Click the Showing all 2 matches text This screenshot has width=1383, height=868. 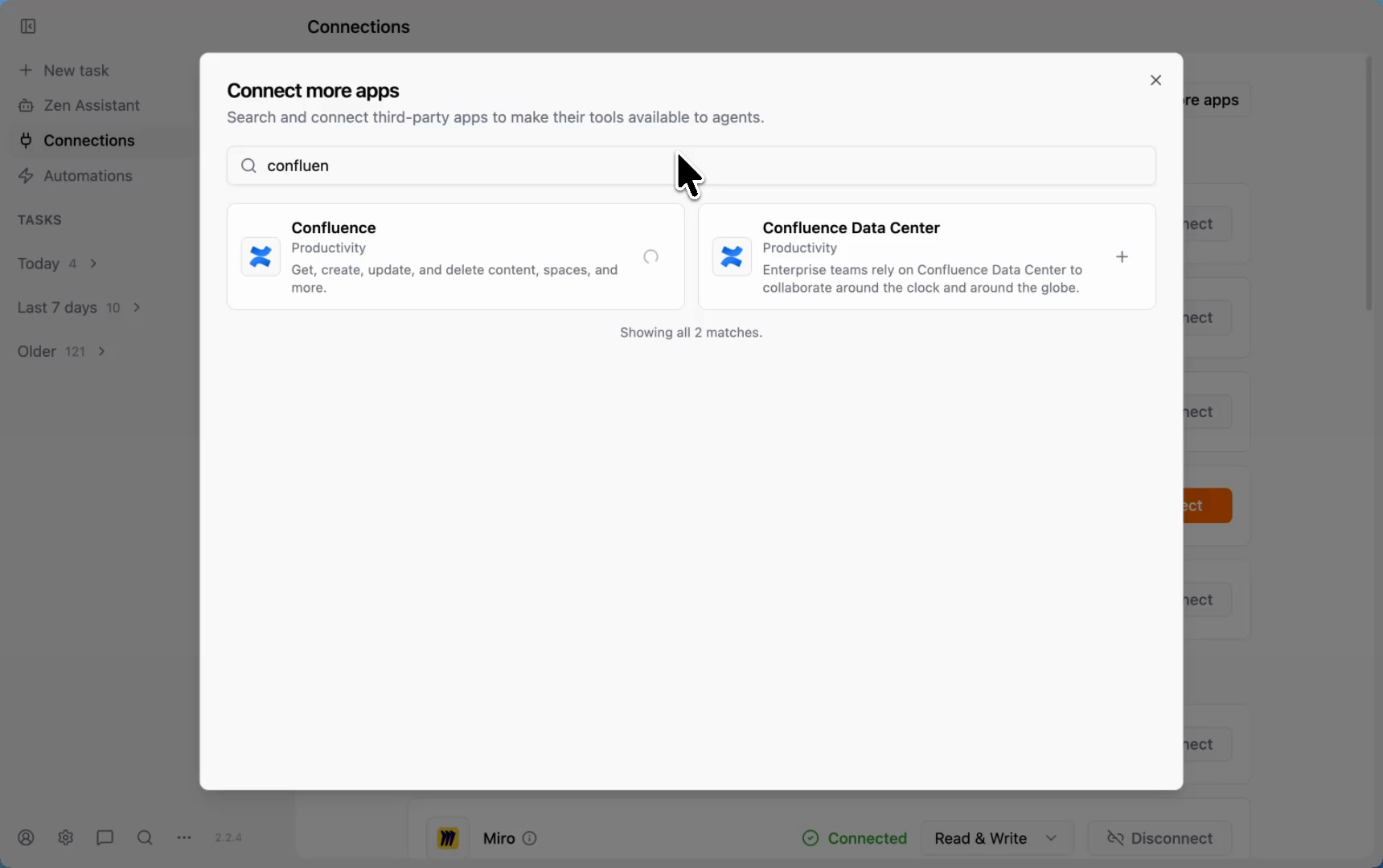click(x=691, y=332)
